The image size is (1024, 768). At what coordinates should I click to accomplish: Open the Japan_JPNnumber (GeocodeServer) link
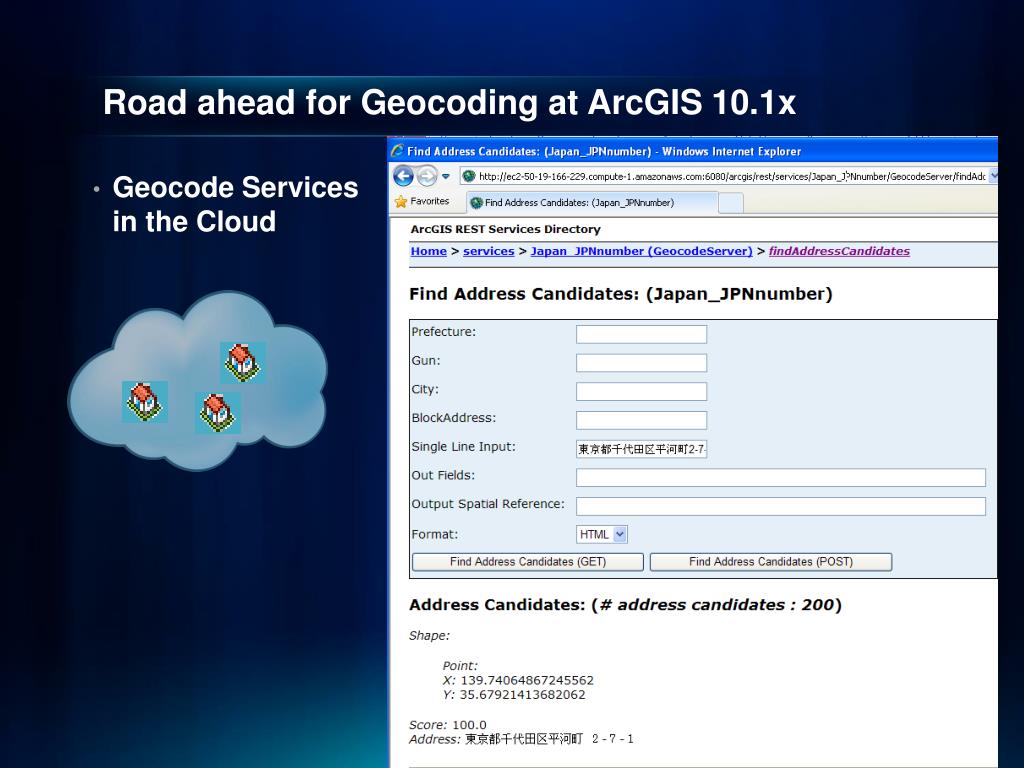pyautogui.click(x=641, y=251)
